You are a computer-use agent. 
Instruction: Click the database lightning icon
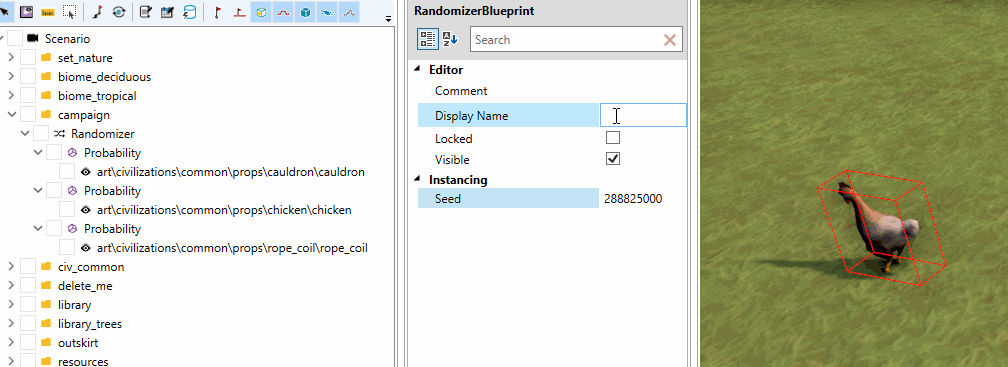[190, 12]
